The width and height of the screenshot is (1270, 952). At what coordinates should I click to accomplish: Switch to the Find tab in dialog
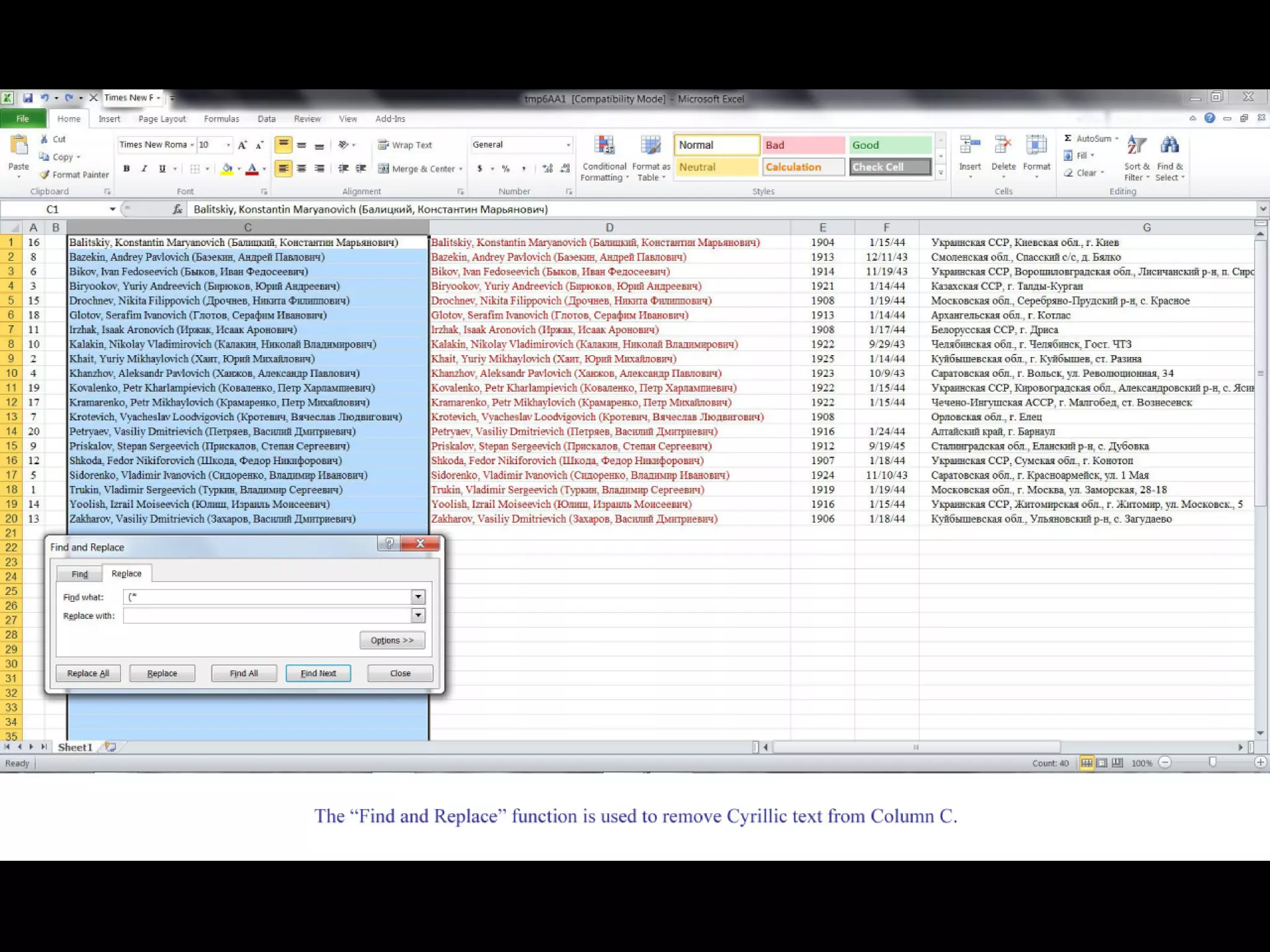pos(79,574)
